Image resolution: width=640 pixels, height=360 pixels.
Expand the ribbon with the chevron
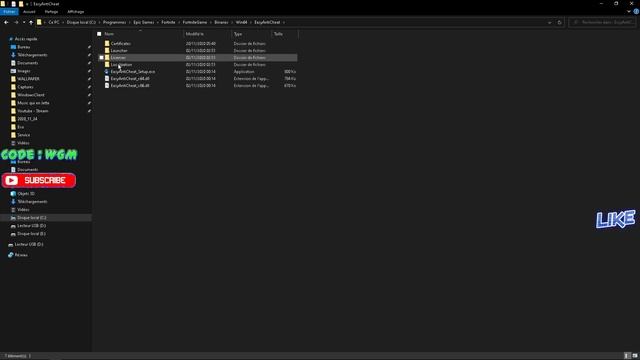629,12
